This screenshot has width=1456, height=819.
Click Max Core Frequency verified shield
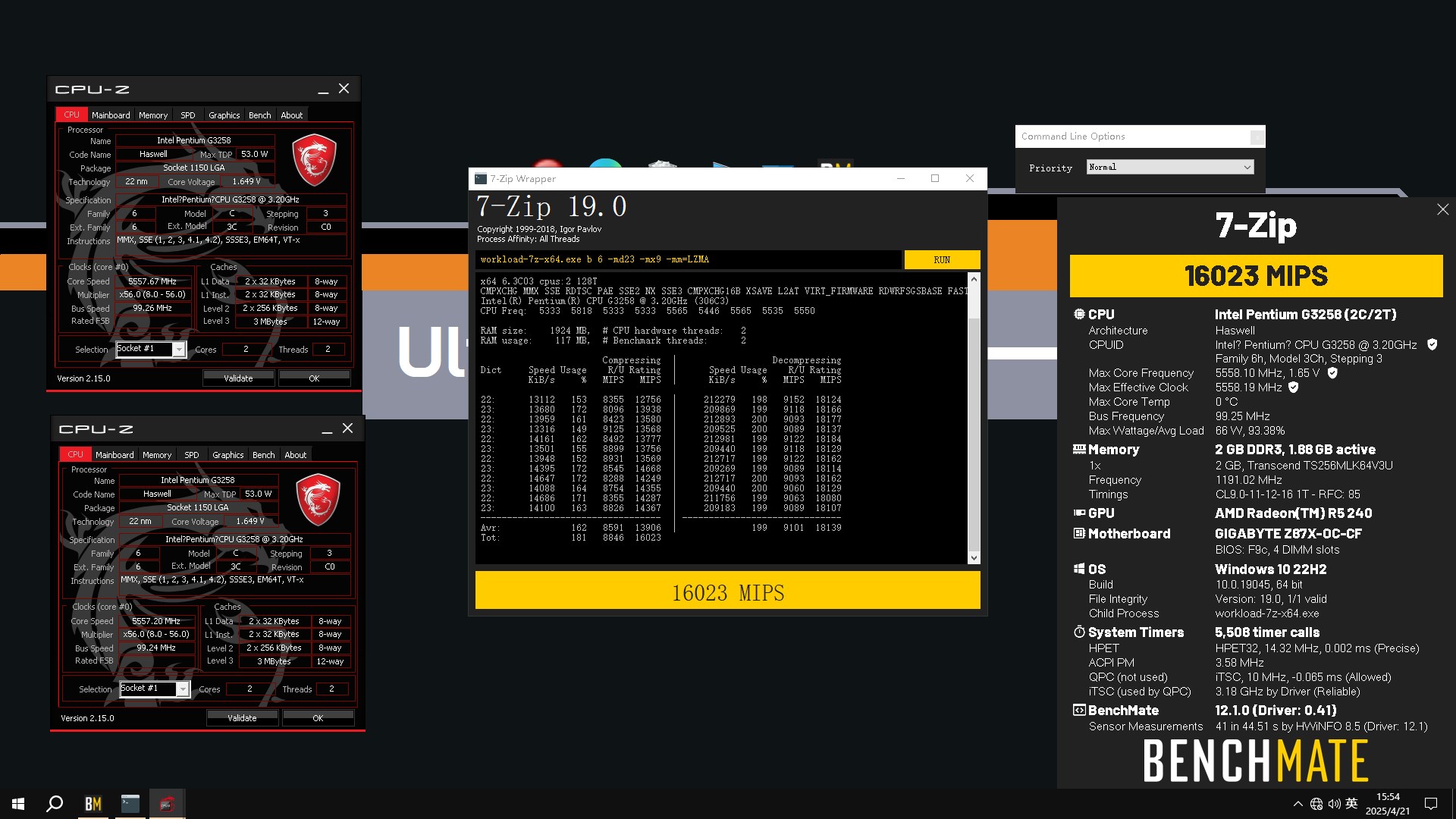[1332, 373]
